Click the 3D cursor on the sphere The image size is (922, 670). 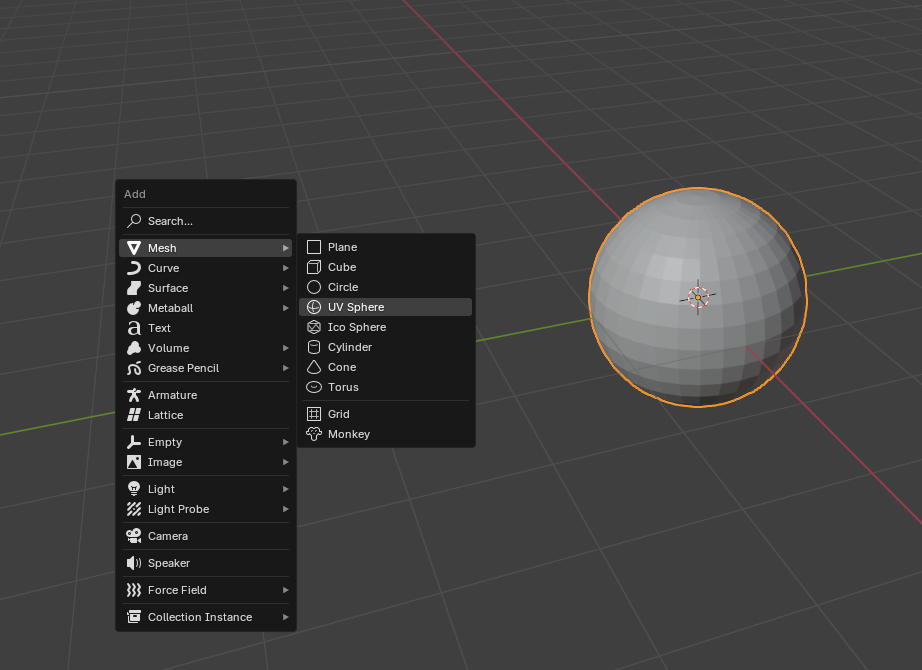click(698, 298)
